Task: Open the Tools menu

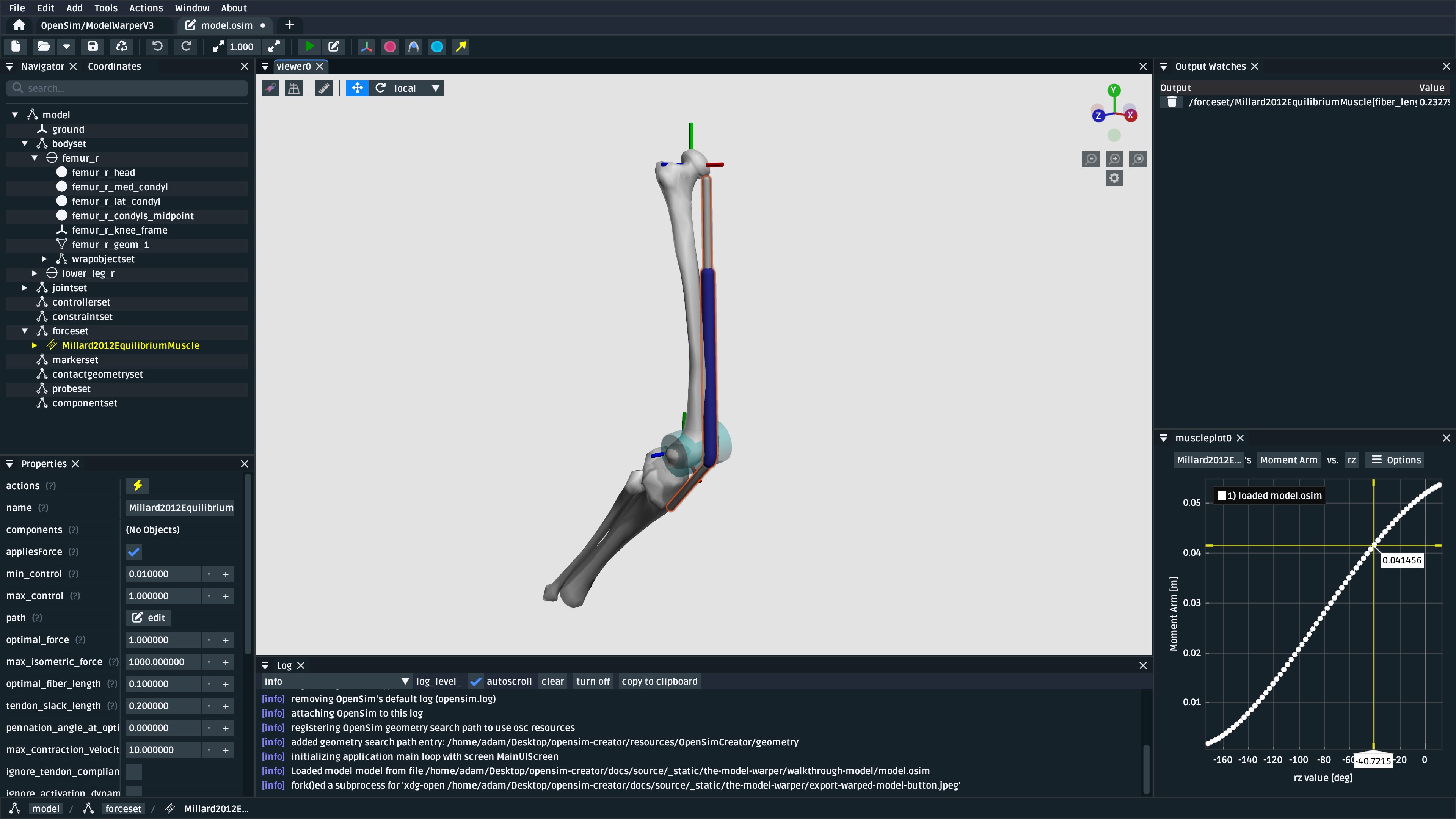Action: [106, 8]
